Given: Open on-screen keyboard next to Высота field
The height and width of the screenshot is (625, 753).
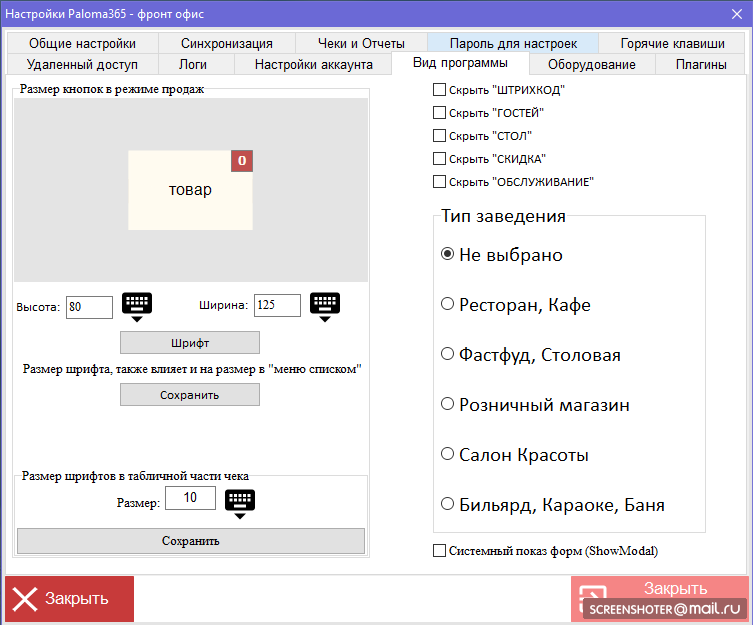Looking at the screenshot, I should click(x=136, y=306).
